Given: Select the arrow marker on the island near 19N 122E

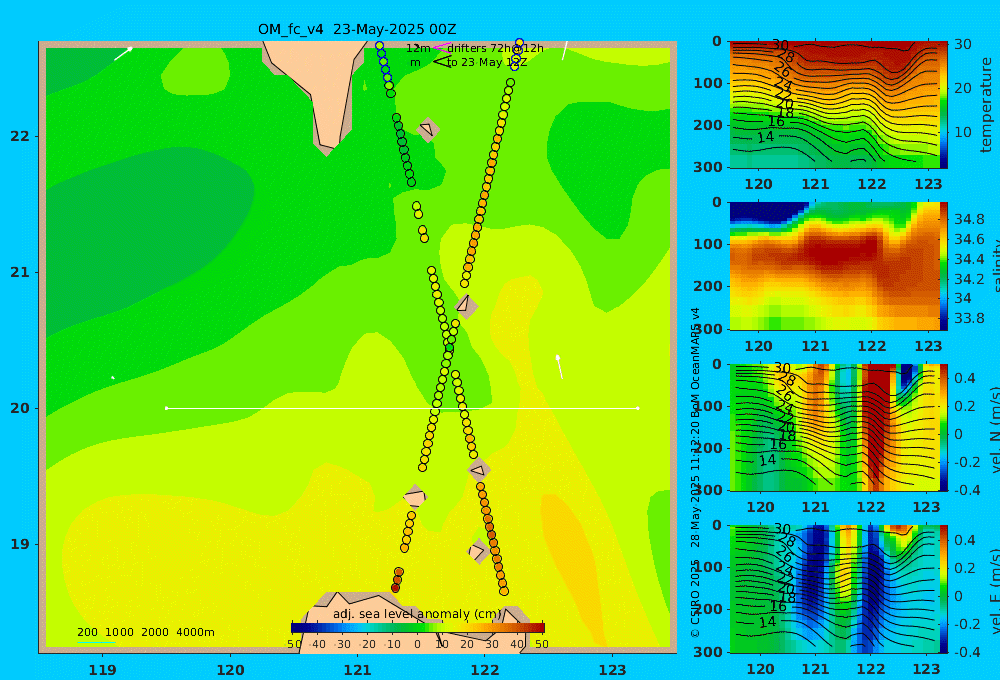Looking at the screenshot, I should coord(477,551).
